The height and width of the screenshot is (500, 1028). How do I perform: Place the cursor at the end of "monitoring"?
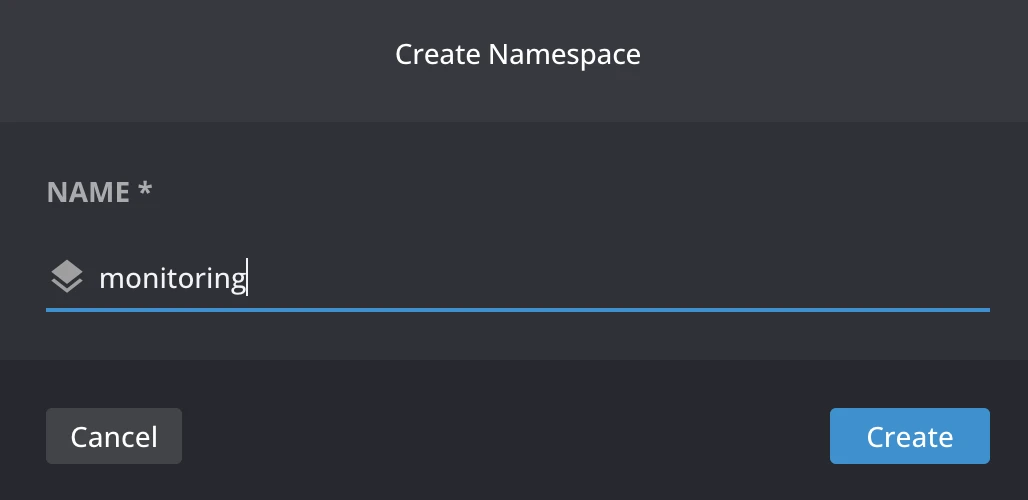point(246,277)
